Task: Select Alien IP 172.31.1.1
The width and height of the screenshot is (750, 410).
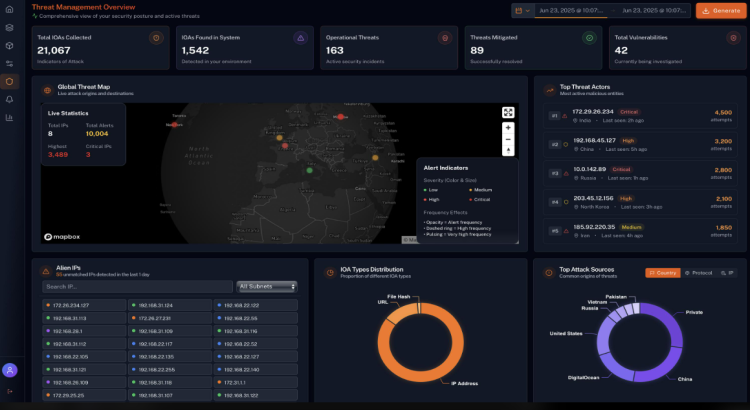Action: tap(255, 383)
